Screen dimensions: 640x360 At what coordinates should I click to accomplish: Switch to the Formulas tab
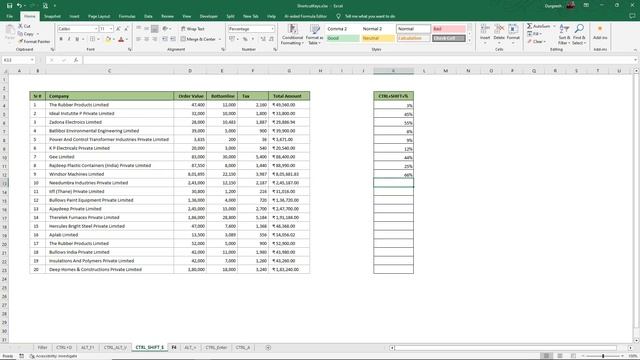(127, 16)
